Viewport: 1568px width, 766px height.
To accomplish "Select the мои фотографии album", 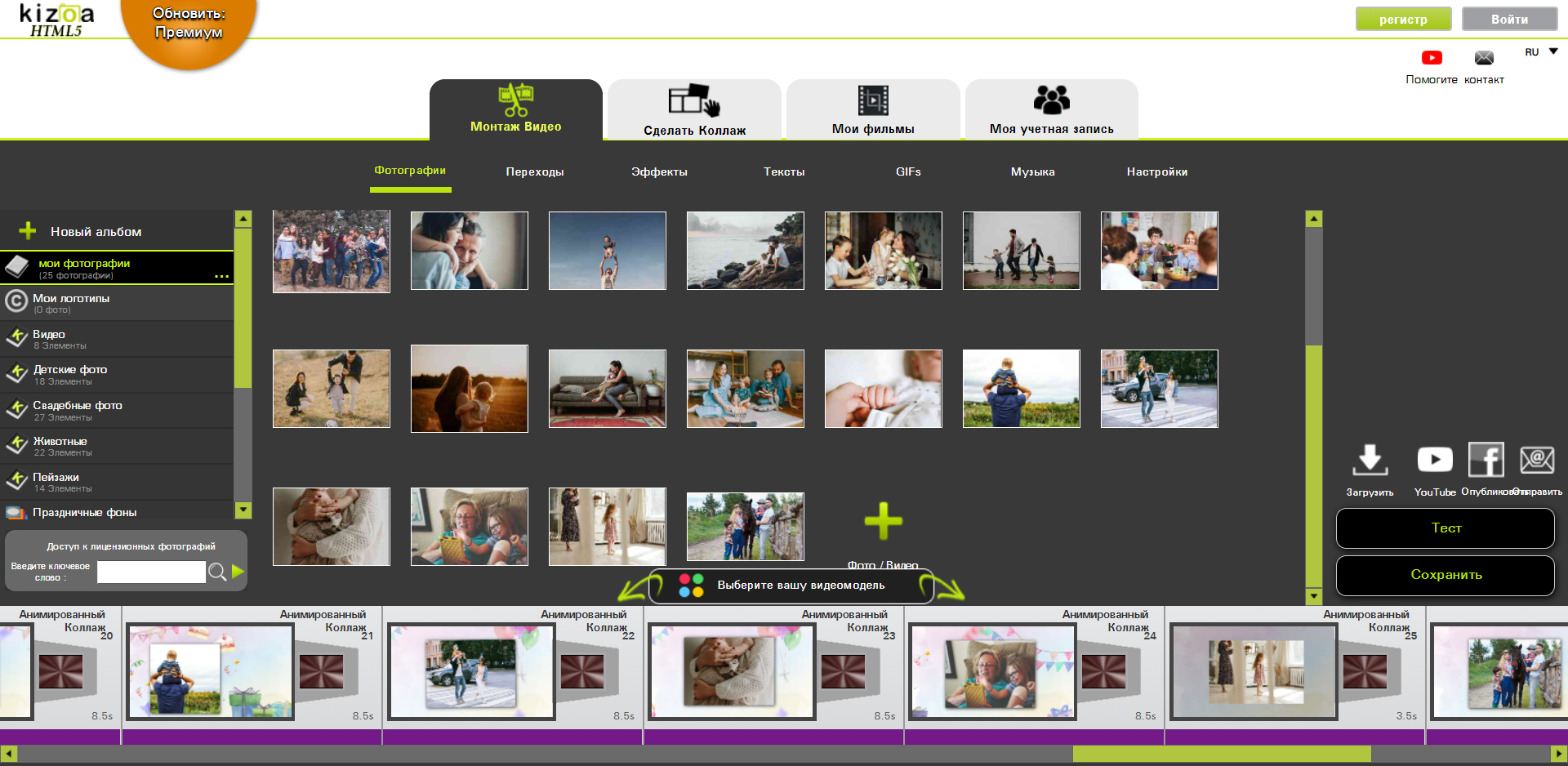I will [117, 268].
